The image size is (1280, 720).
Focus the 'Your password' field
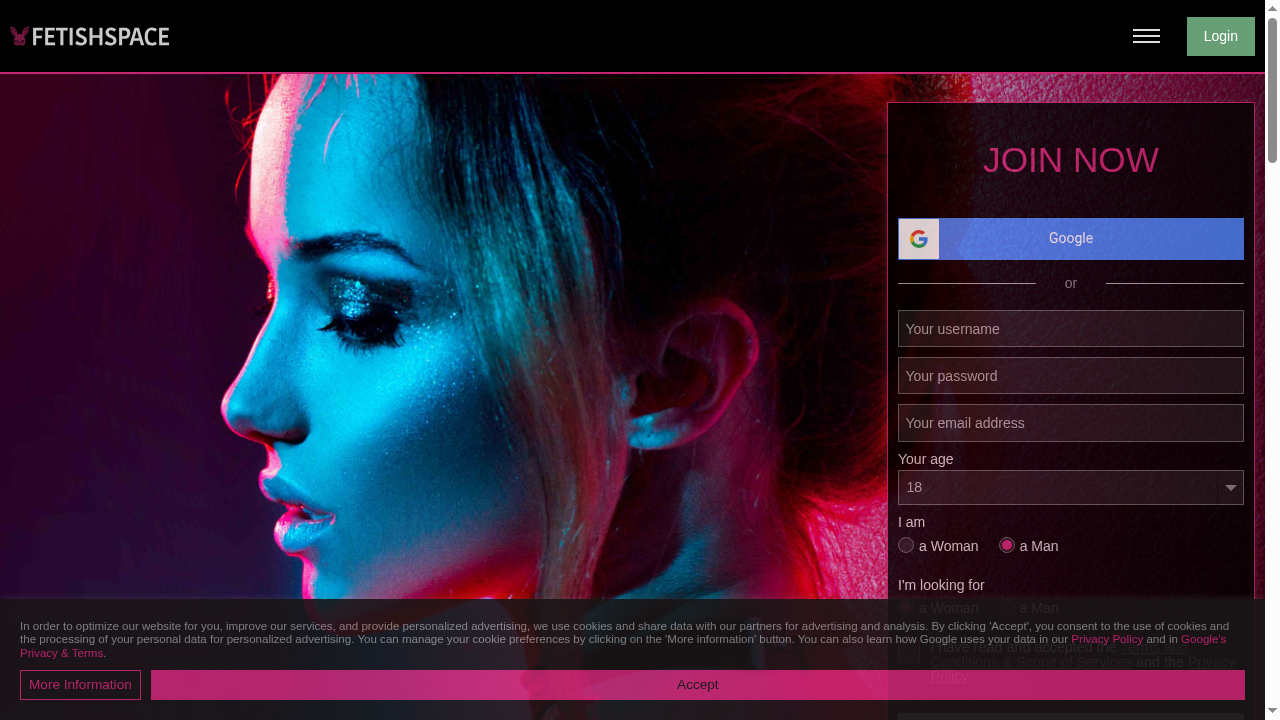click(x=1070, y=376)
